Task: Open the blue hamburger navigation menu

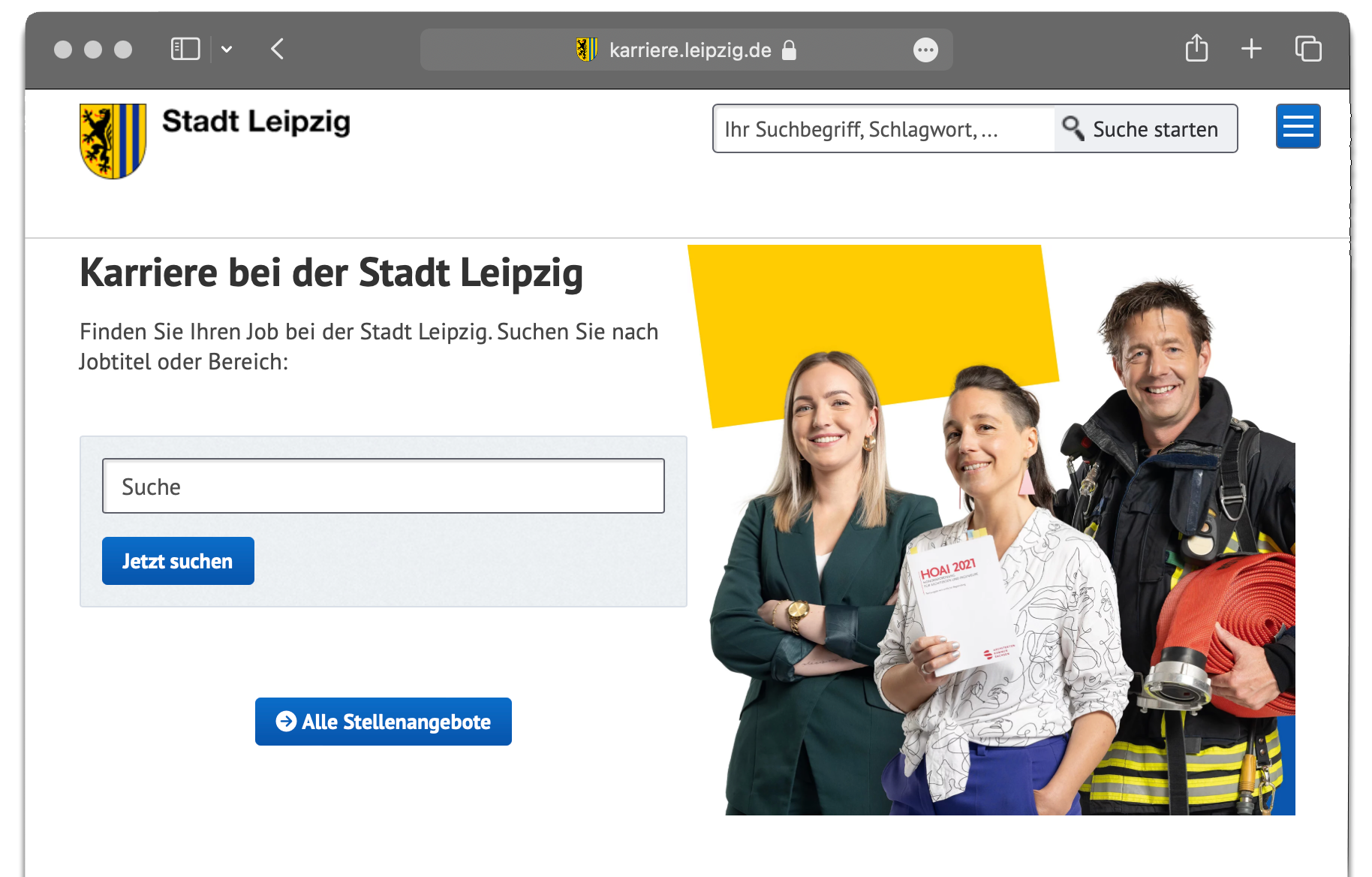Action: point(1298,126)
